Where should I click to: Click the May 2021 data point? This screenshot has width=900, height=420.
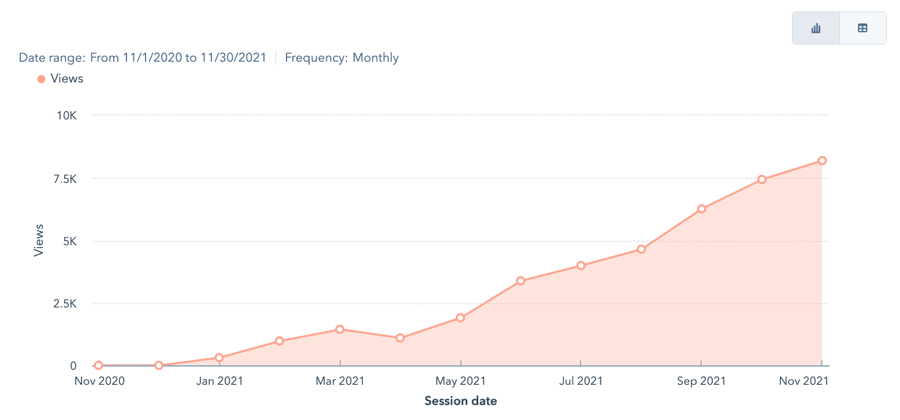pyautogui.click(x=460, y=318)
